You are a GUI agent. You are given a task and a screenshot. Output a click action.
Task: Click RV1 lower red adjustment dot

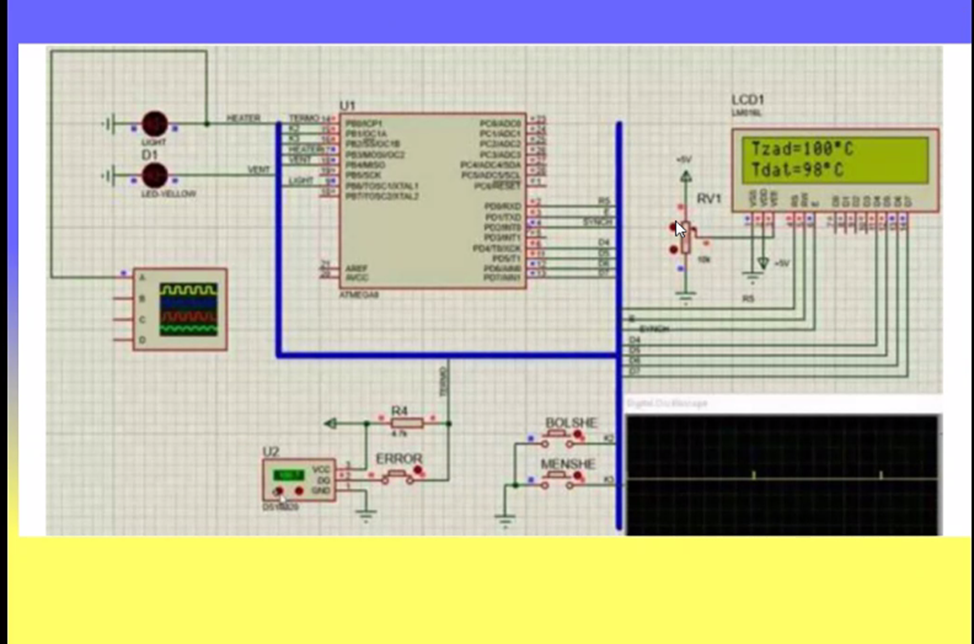[672, 248]
